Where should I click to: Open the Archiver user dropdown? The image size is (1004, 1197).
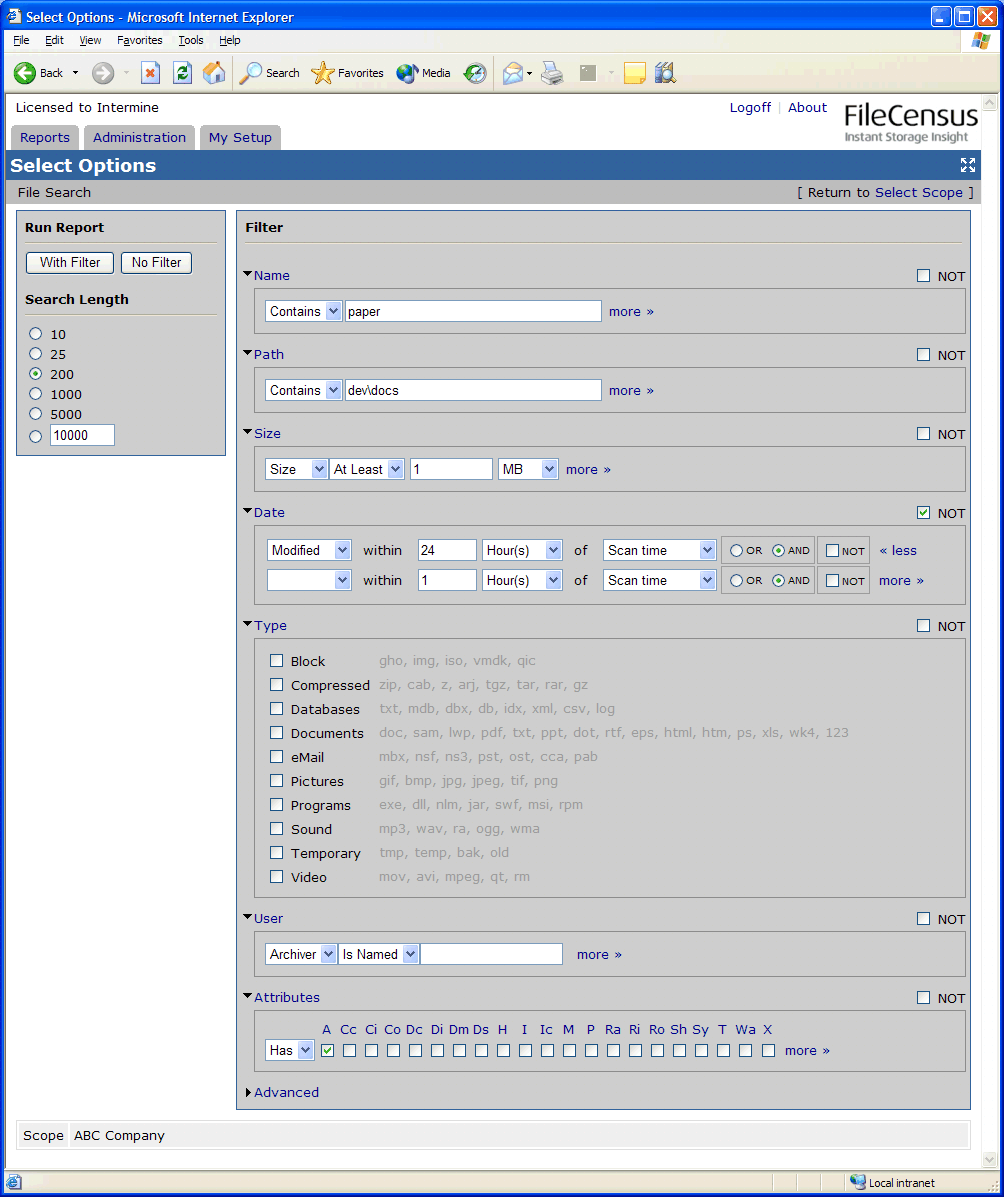pyautogui.click(x=301, y=954)
